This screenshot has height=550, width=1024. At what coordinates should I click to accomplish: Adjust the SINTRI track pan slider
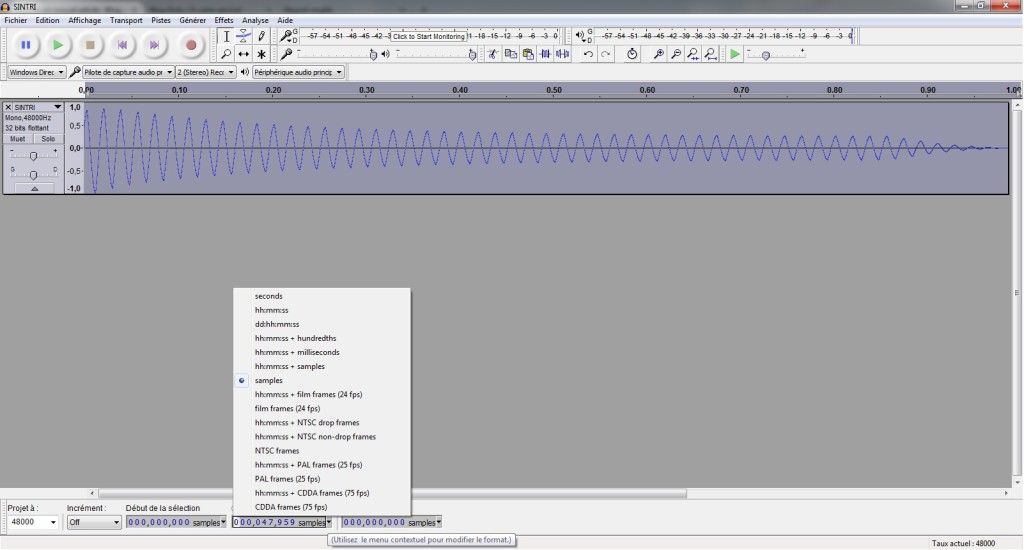[33, 174]
